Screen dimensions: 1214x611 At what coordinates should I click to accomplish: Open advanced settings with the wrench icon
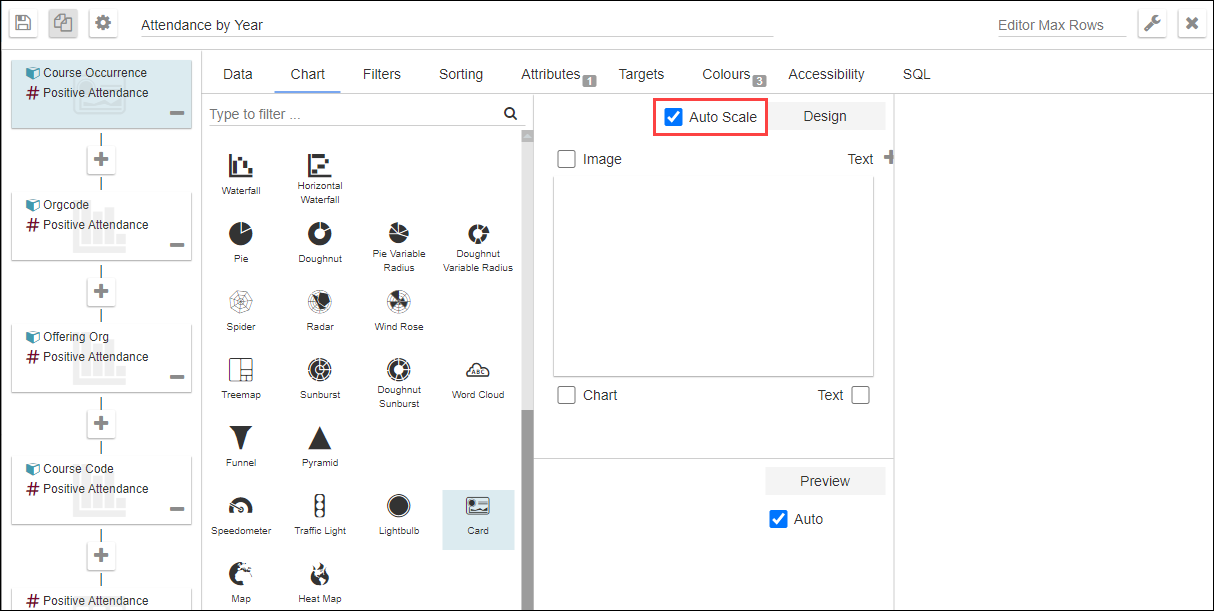(1151, 22)
